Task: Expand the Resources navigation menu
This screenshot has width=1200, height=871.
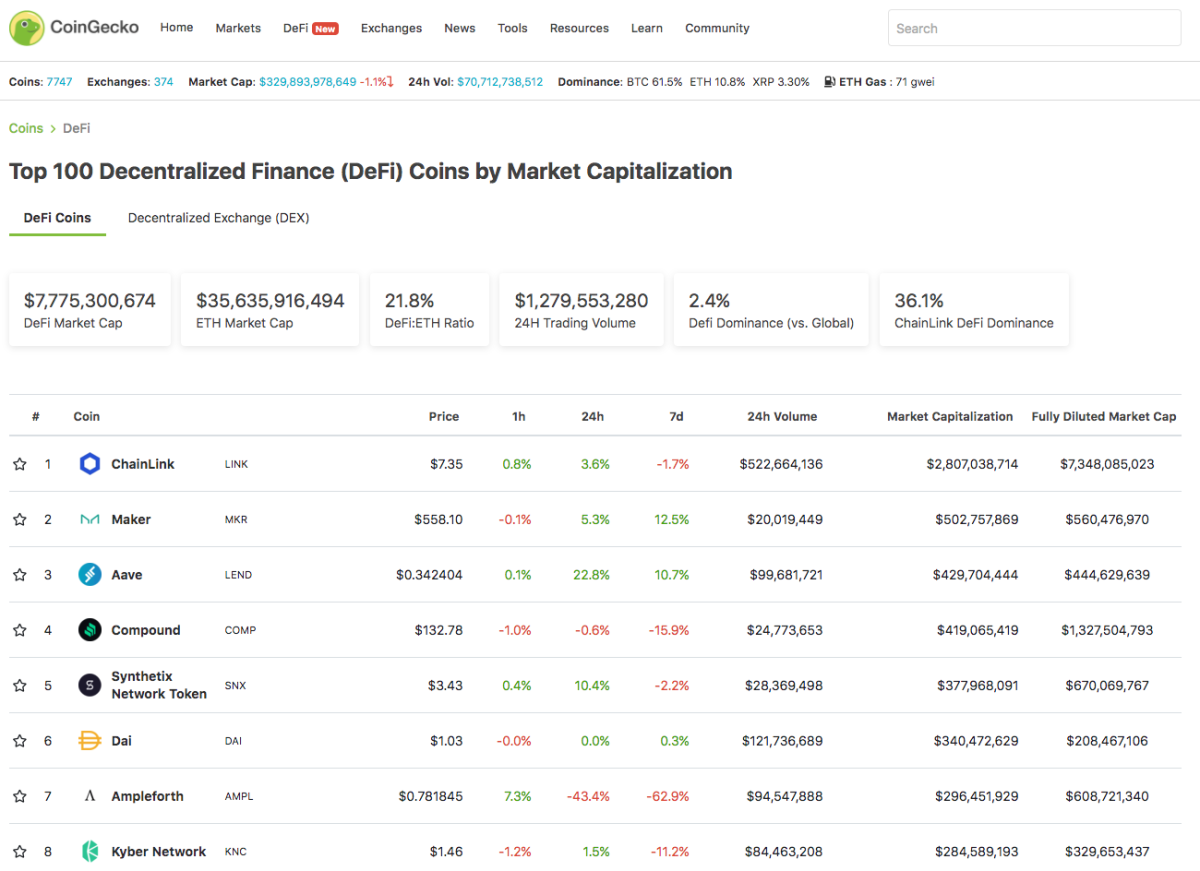Action: tap(579, 28)
